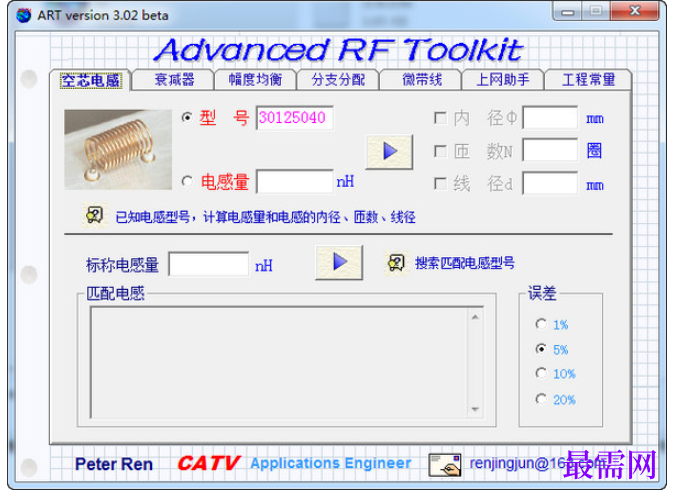
Task: Click the ART application icon in title bar
Action: 24,15
